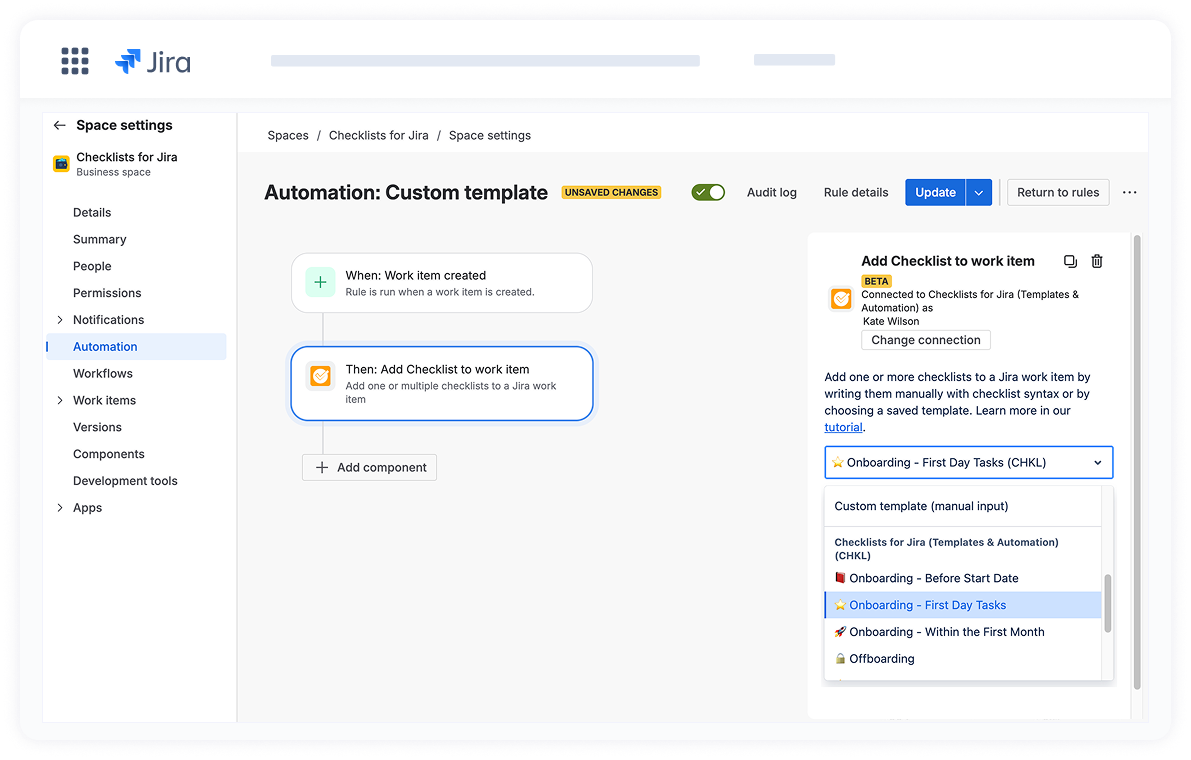The image size is (1191, 760).
Task: Open the three-dot more actions menu
Action: [x=1129, y=192]
